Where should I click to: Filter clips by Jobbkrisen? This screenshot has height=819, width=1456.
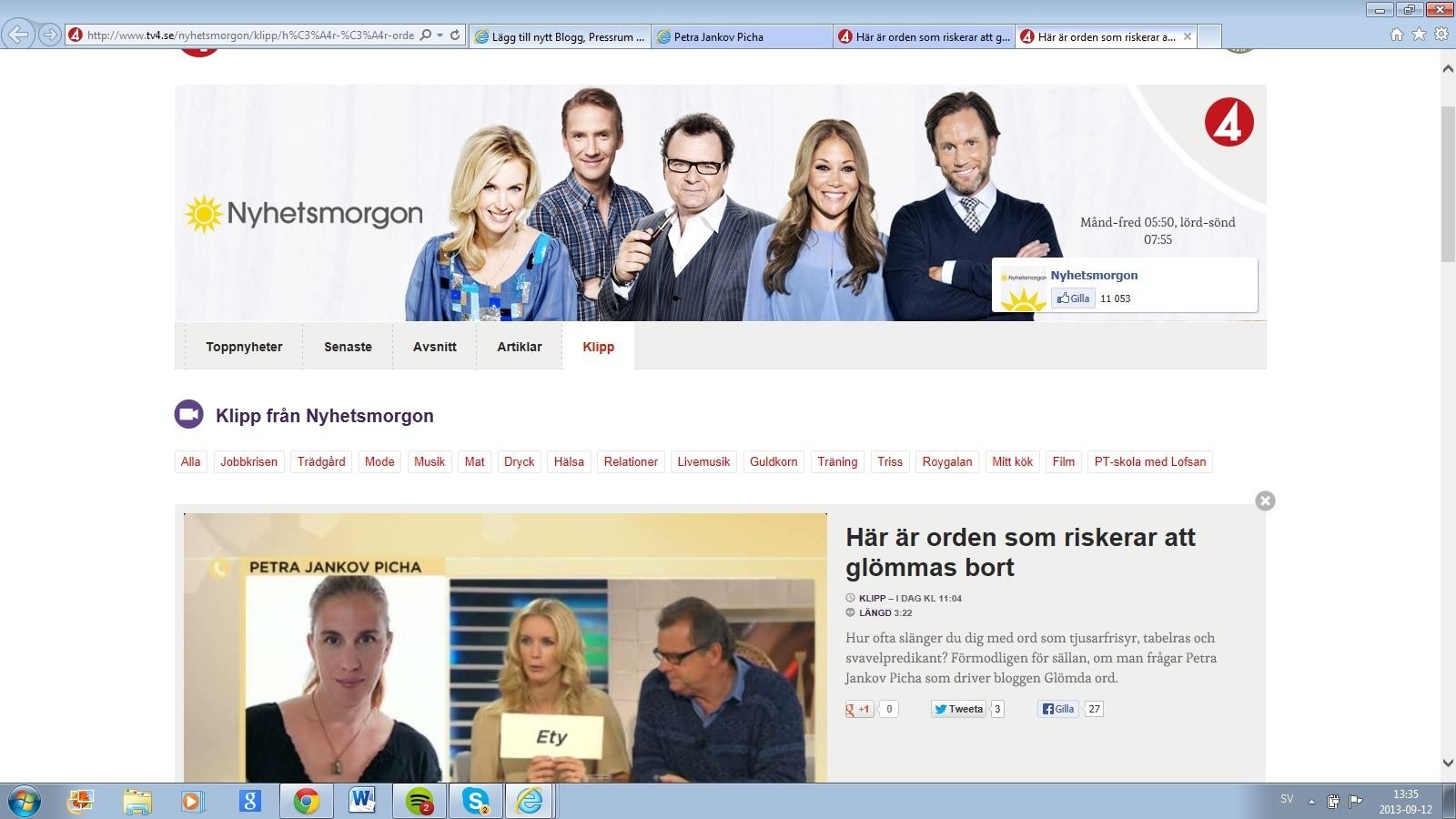(x=248, y=461)
